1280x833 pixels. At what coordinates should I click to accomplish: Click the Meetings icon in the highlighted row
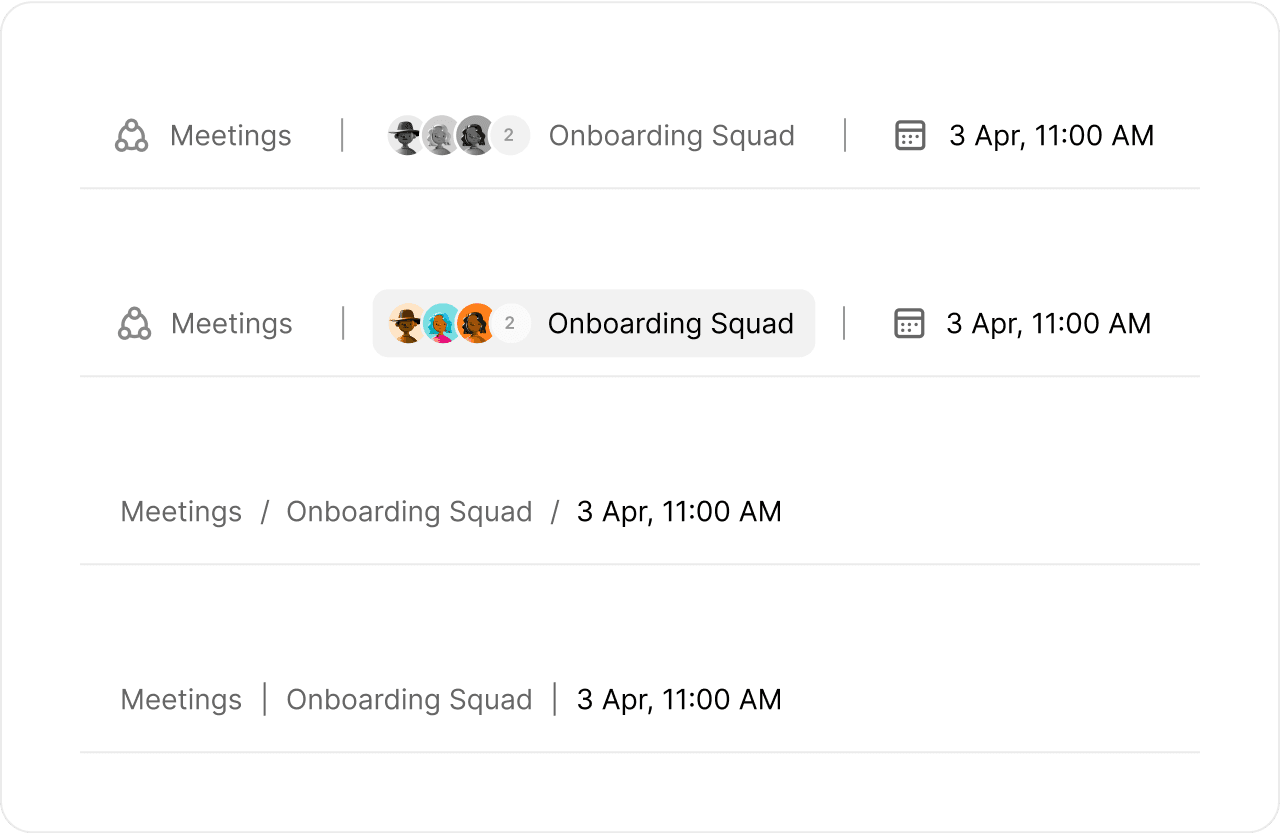tap(134, 324)
